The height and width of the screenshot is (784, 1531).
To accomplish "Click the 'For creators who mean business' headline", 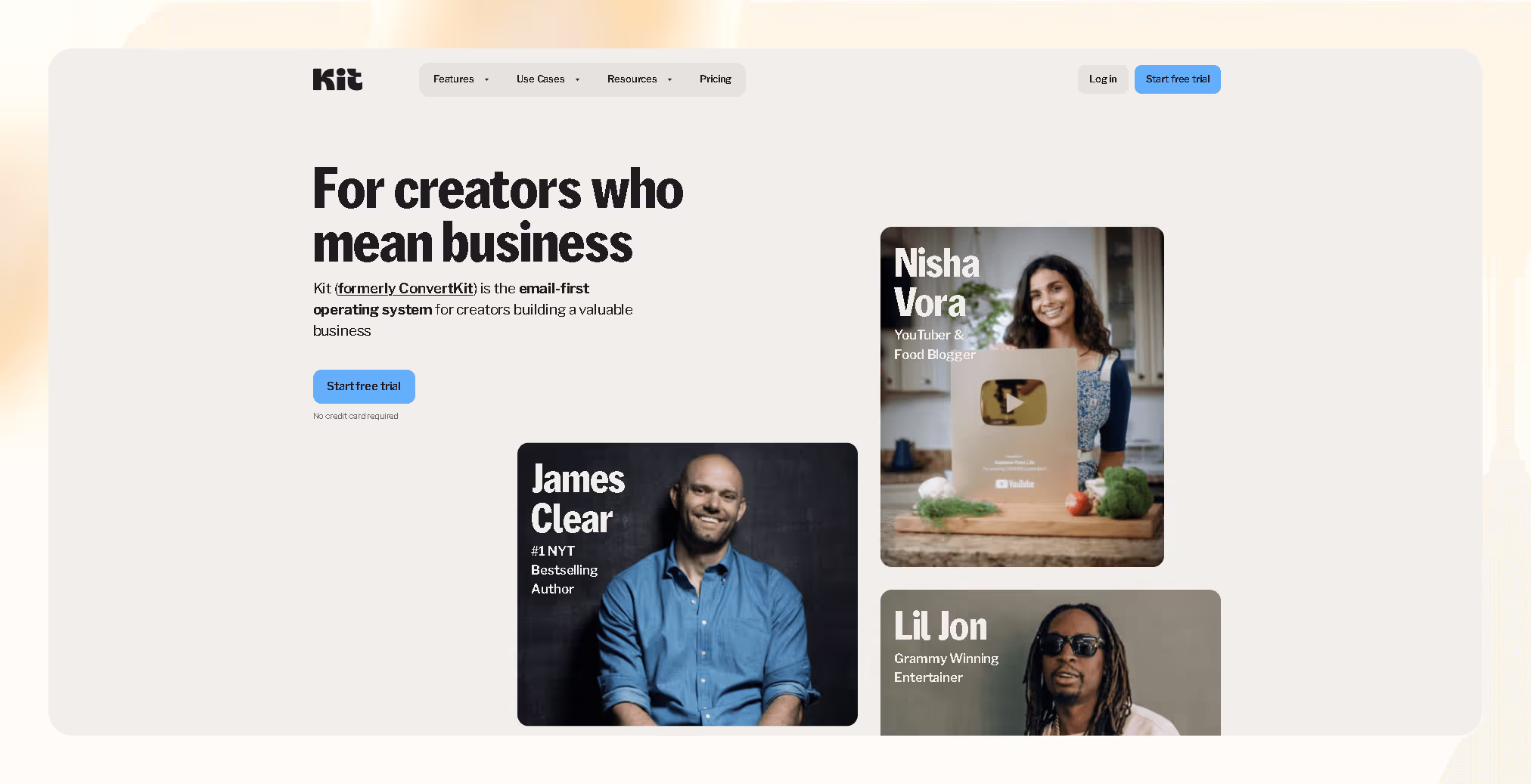I will (x=498, y=216).
